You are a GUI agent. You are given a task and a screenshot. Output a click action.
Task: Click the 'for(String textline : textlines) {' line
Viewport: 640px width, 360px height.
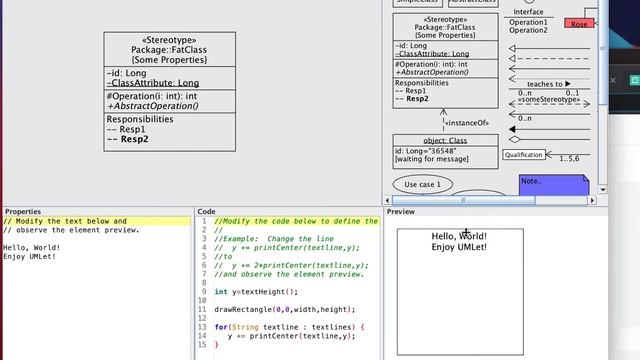click(289, 327)
